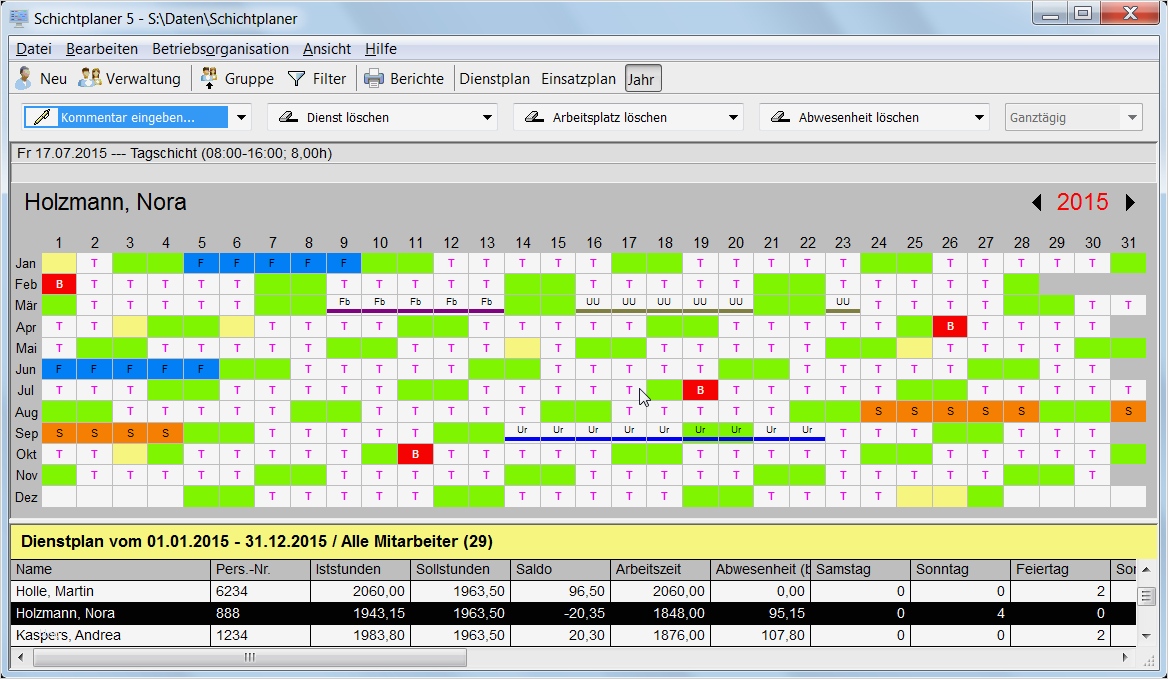Click the UU cell on Mär 23
The width and height of the screenshot is (1168, 679).
(x=843, y=305)
